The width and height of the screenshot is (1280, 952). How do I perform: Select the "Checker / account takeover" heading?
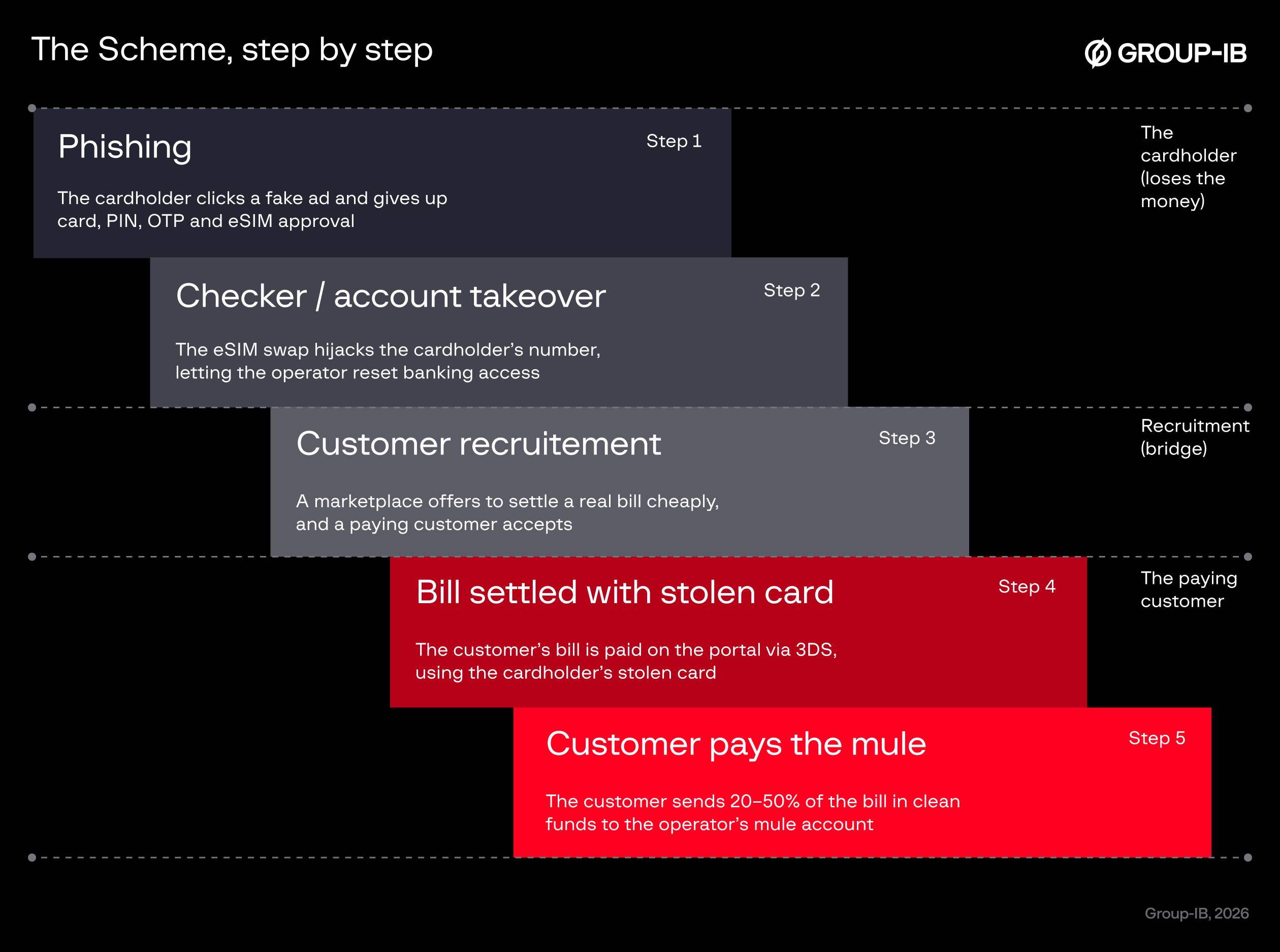coord(391,296)
